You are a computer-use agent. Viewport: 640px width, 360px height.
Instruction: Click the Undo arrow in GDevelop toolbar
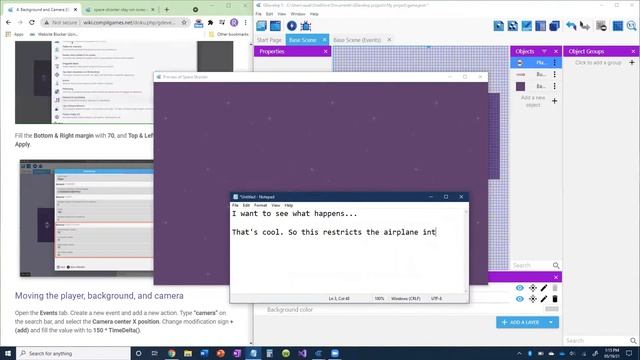tap(571, 26)
